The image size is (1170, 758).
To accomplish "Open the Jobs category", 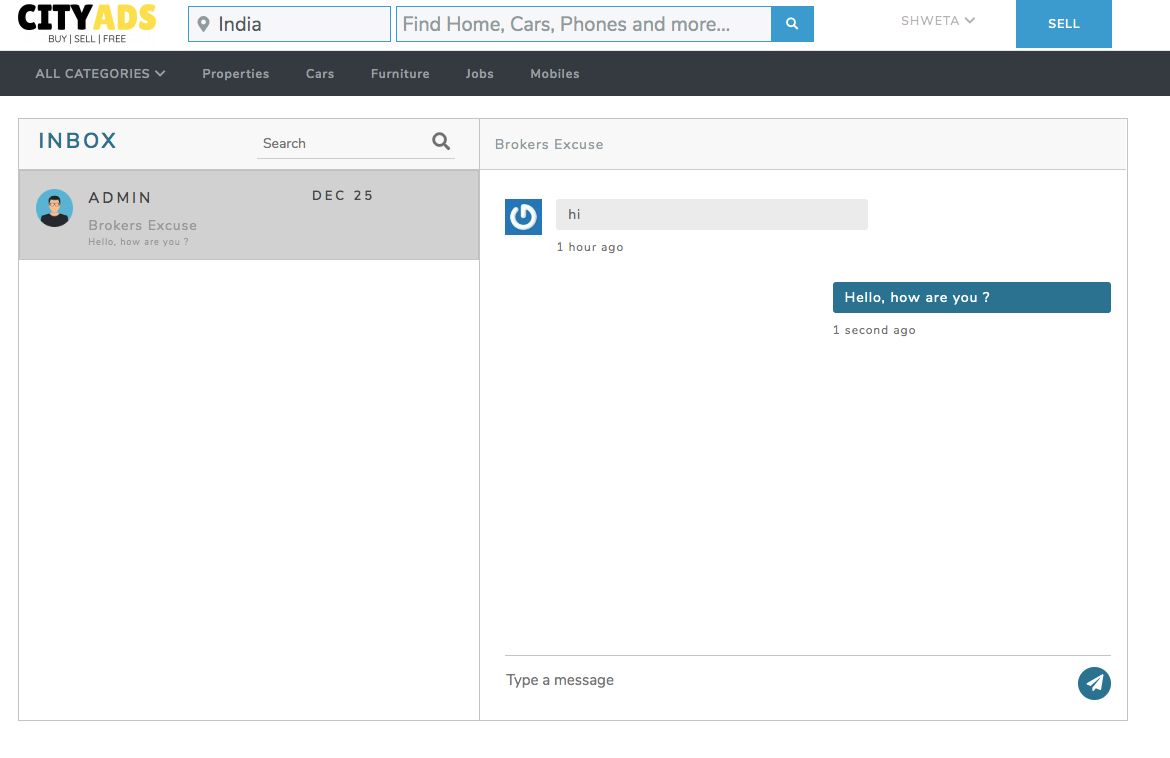I will click(x=480, y=74).
